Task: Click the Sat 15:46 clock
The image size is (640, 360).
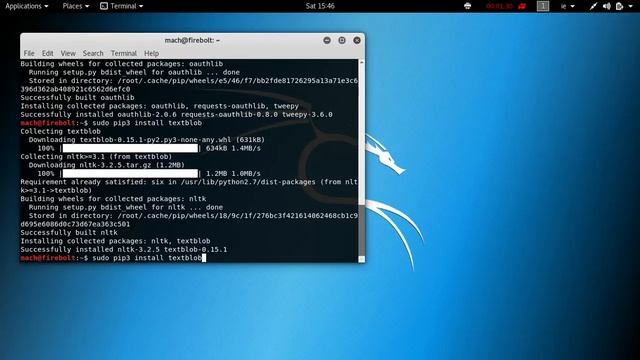Action: point(320,6)
